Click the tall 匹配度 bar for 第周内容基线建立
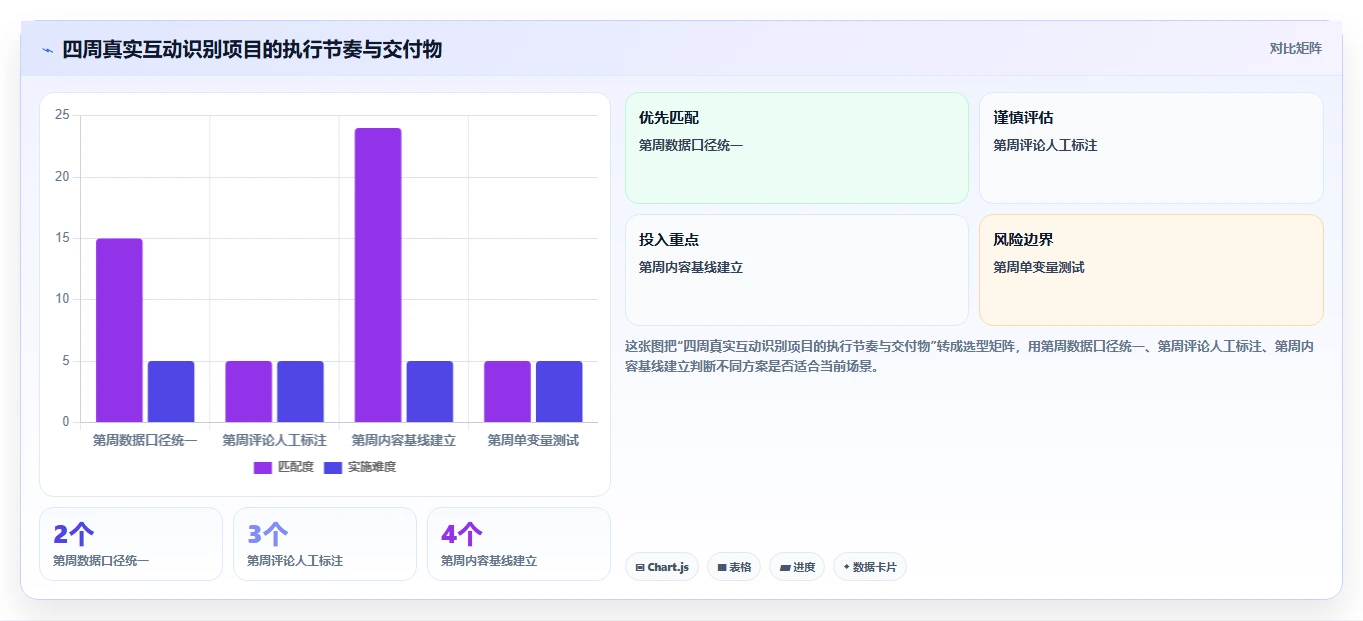 click(x=378, y=275)
